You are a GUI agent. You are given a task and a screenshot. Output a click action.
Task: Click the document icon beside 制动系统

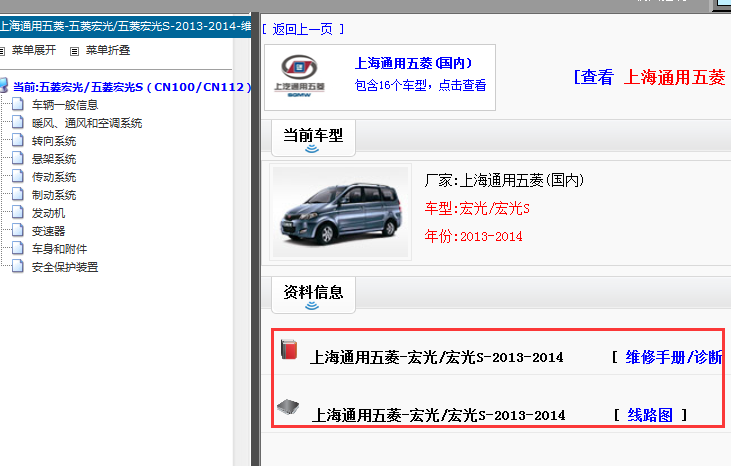(x=18, y=194)
